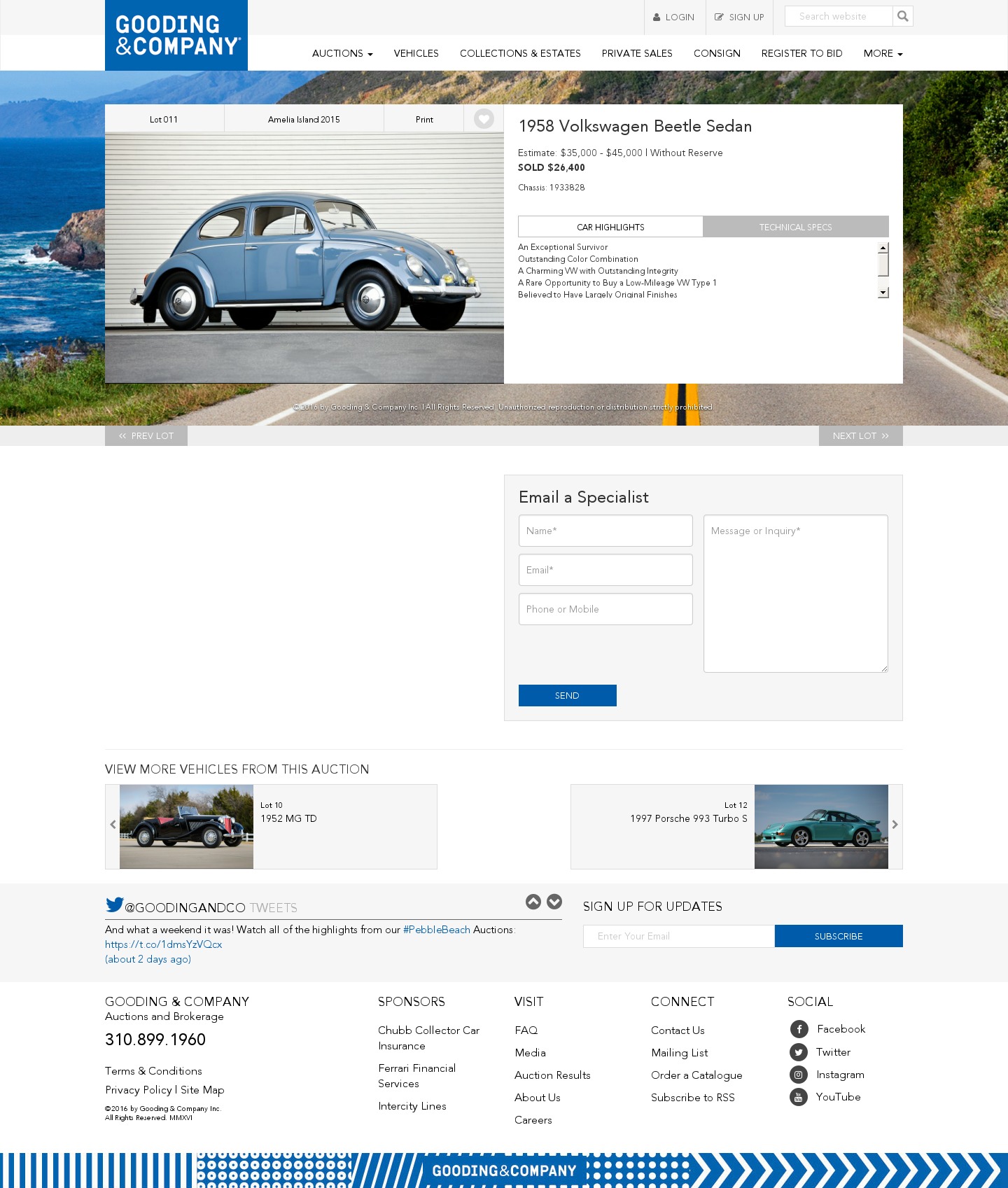Click the Instagram social icon
Screen dimensions: 1008x1188
click(x=799, y=1075)
